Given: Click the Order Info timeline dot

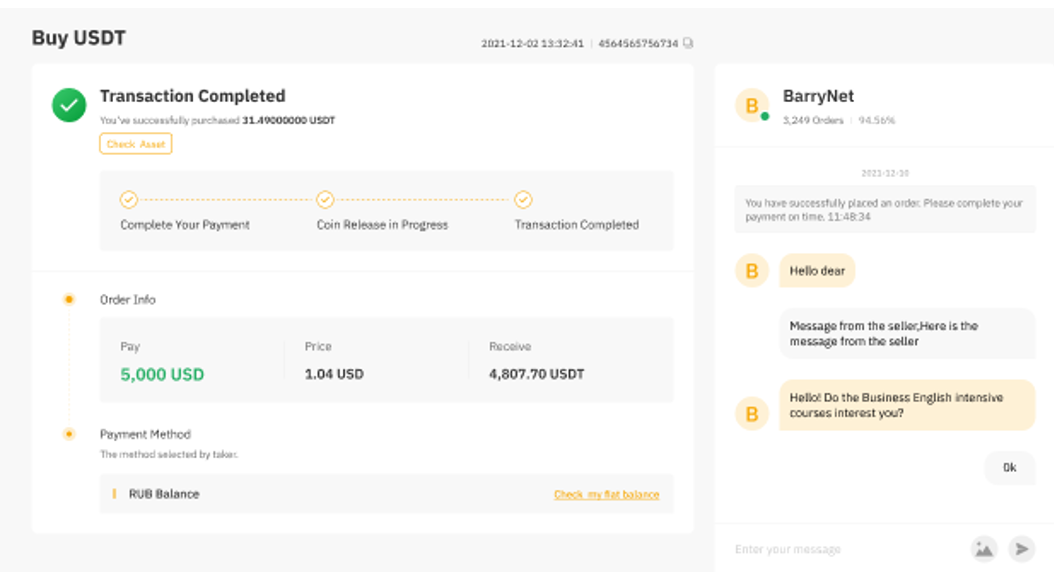Looking at the screenshot, I should tap(69, 299).
